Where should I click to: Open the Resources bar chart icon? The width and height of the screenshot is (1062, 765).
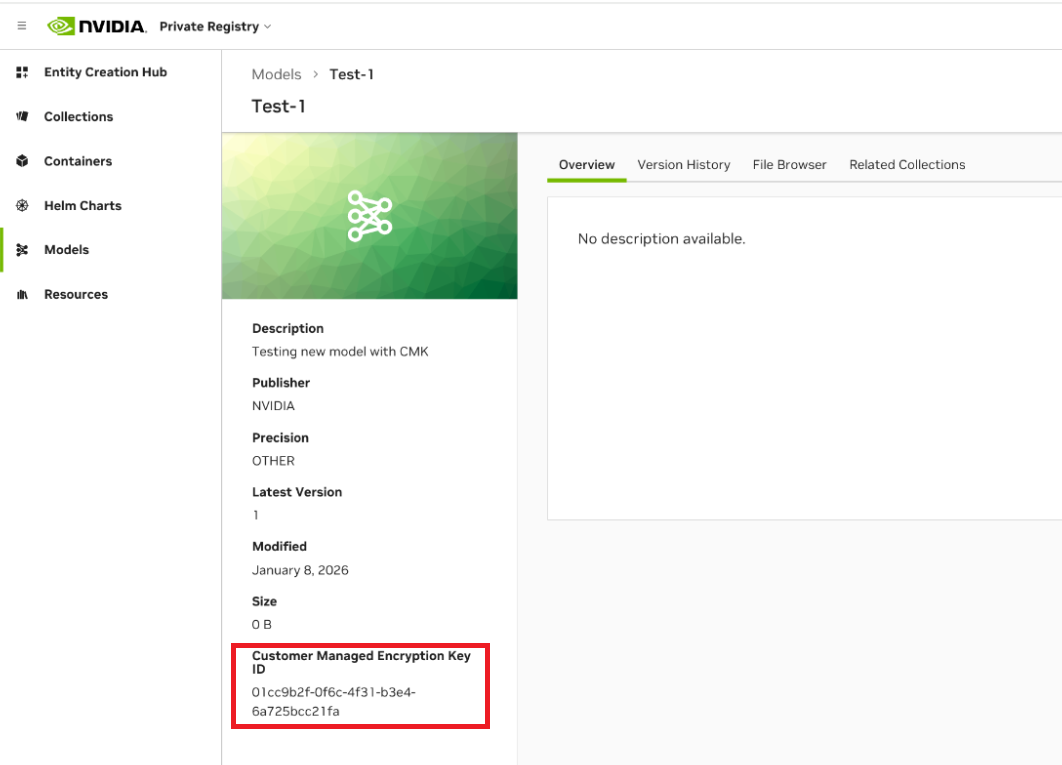coord(22,293)
